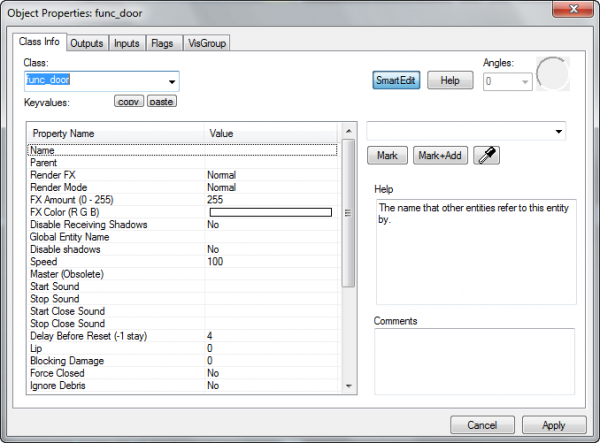
Task: Click the FX Color white swatch
Action: [269, 212]
